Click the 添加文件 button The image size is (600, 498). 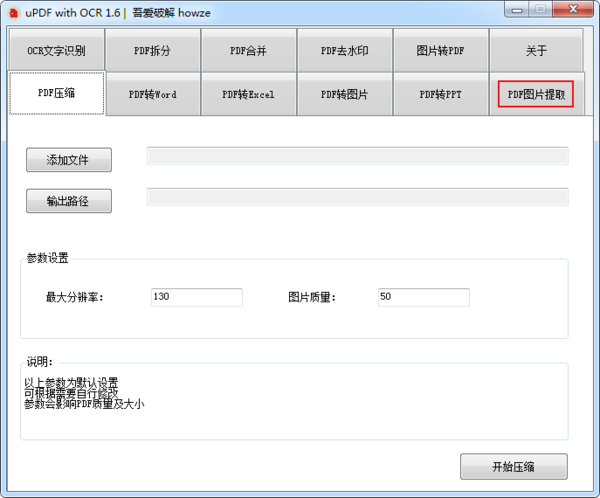68,160
